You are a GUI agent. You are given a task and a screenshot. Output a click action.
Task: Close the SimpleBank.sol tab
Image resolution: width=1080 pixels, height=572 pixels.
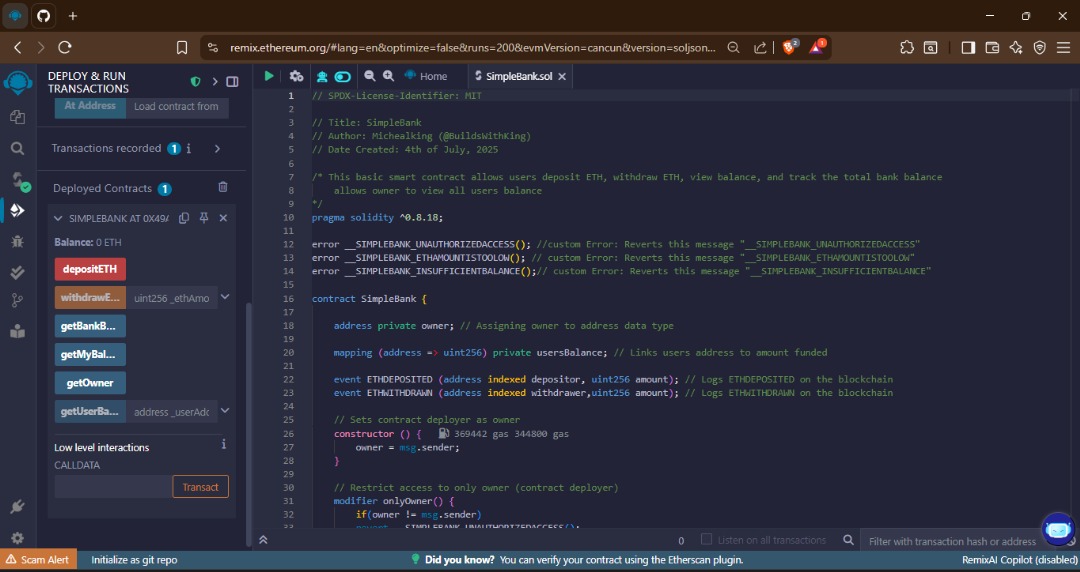(562, 76)
